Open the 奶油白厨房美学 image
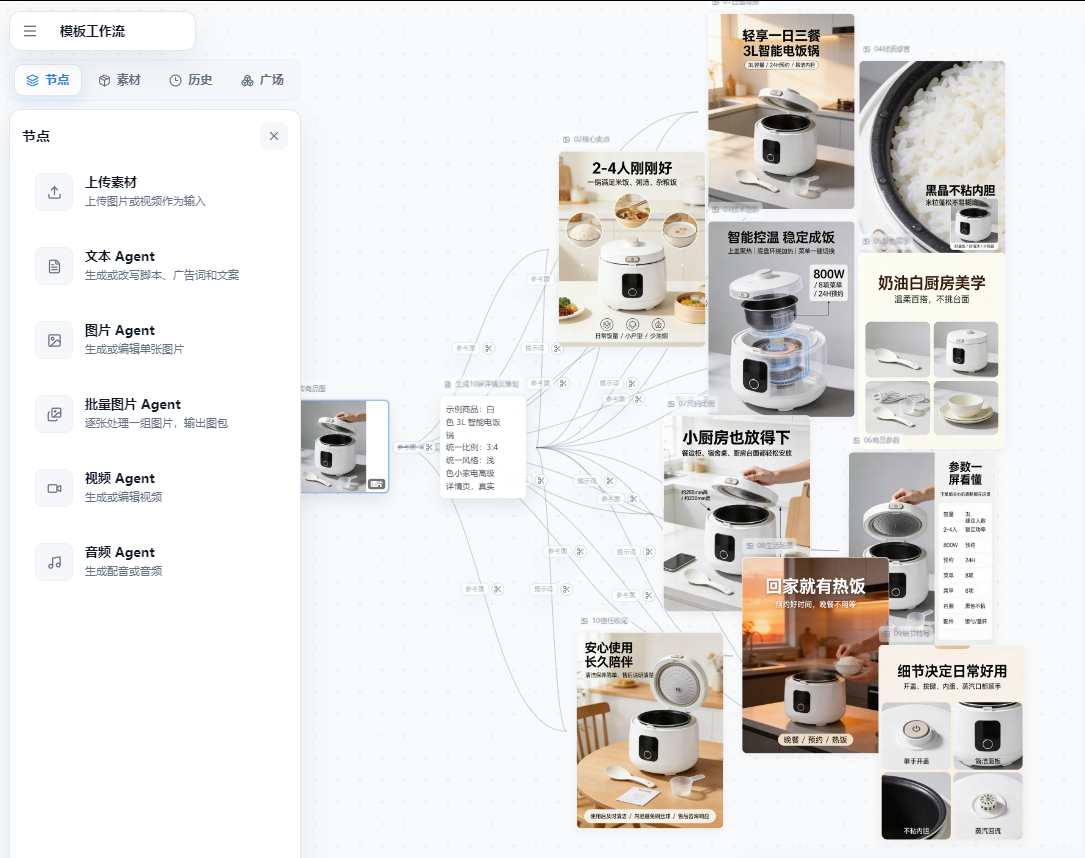1085x858 pixels. tap(931, 351)
